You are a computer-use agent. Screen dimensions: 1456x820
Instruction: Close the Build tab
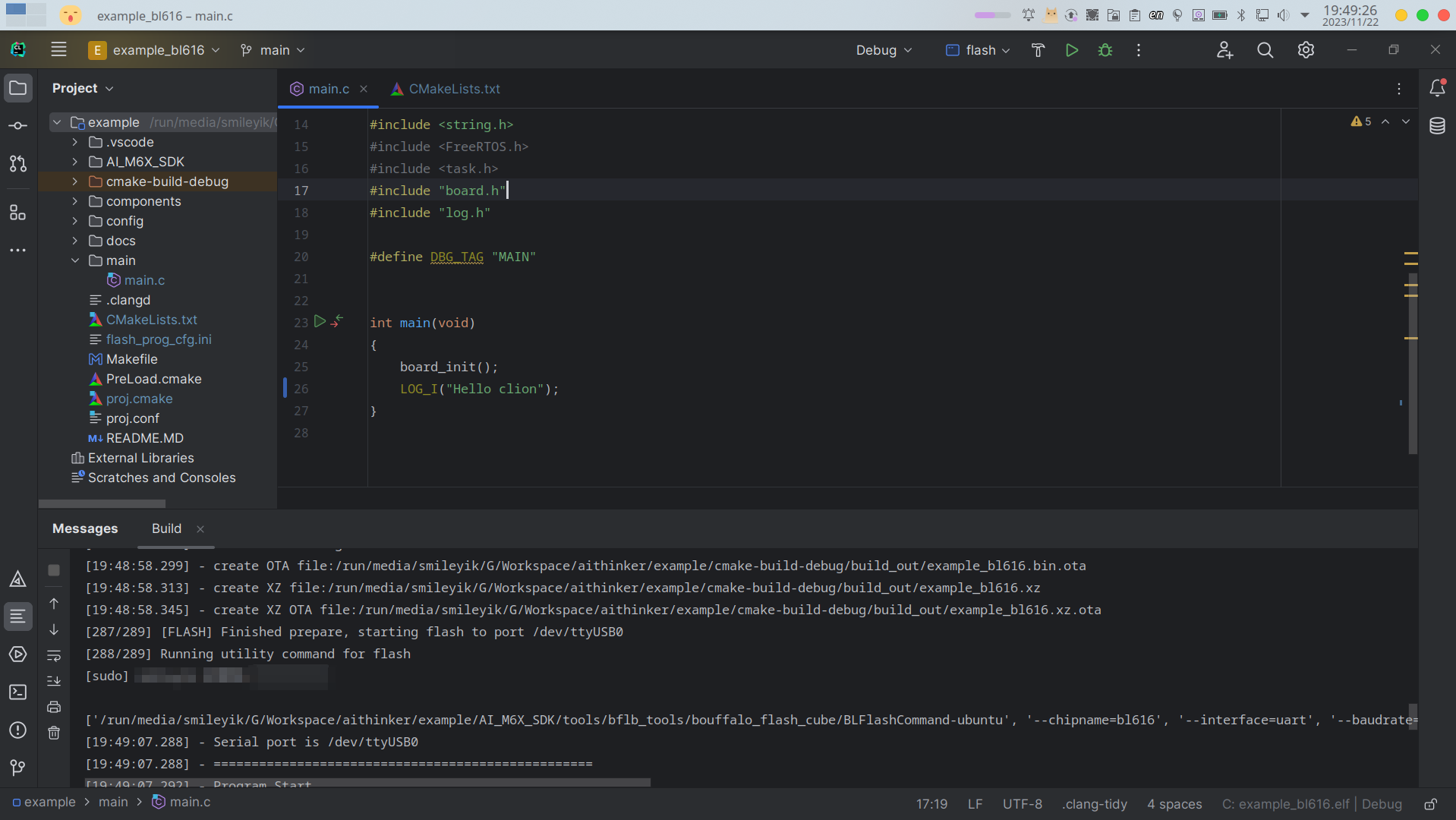click(x=200, y=529)
